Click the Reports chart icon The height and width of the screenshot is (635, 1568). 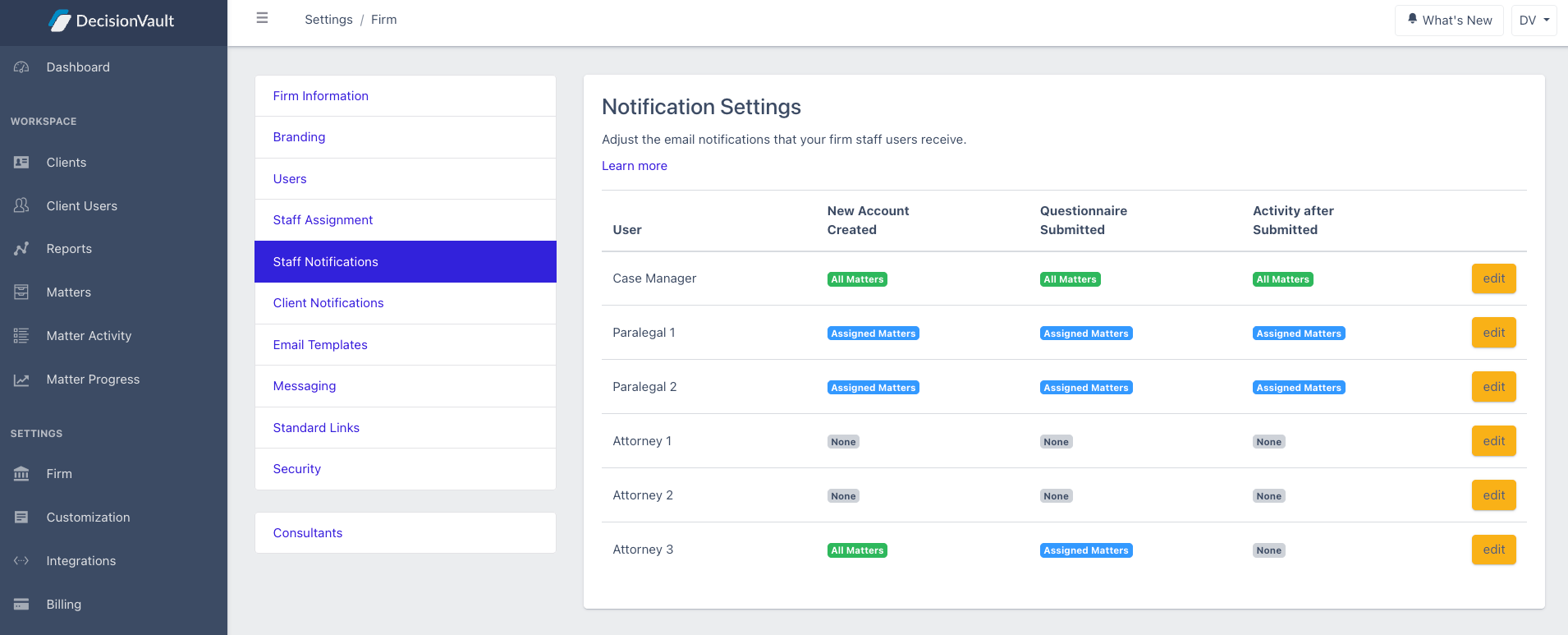pos(21,249)
